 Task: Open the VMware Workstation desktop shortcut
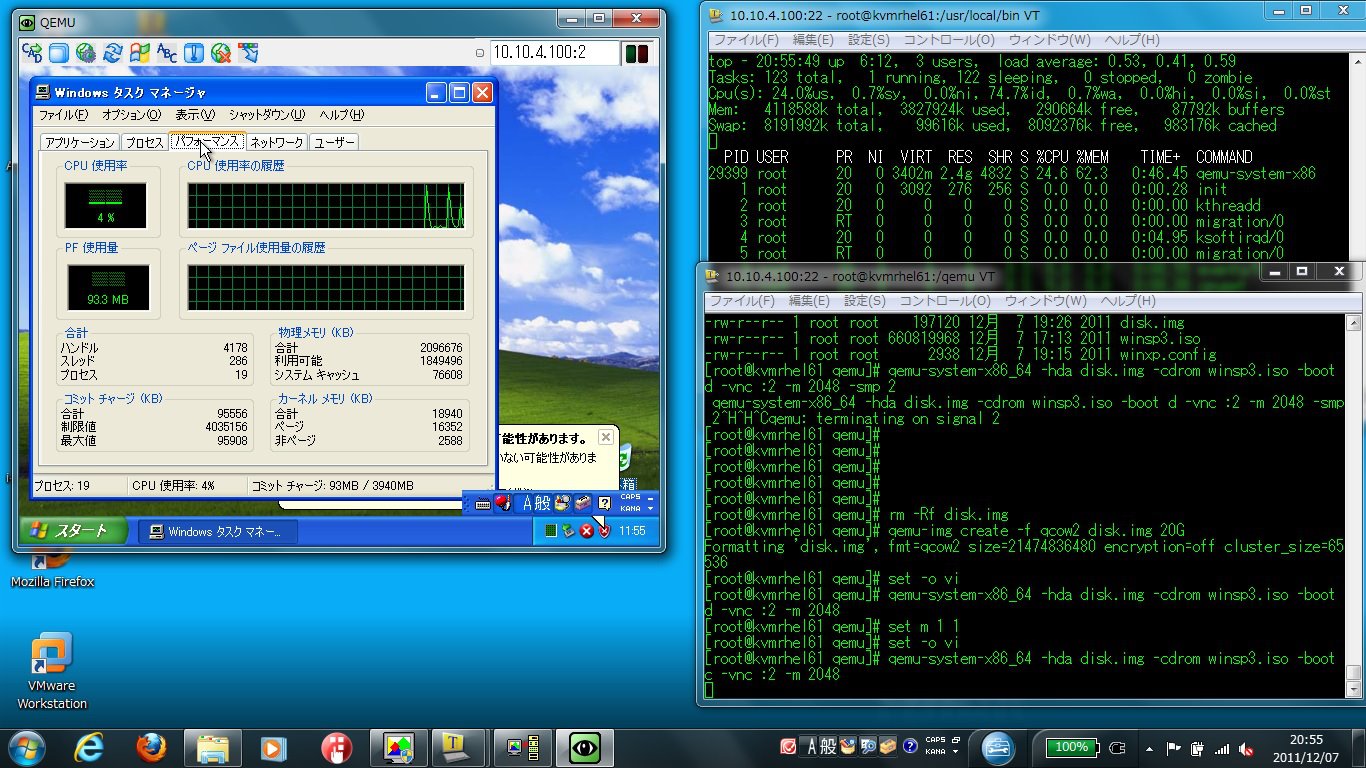52,671
